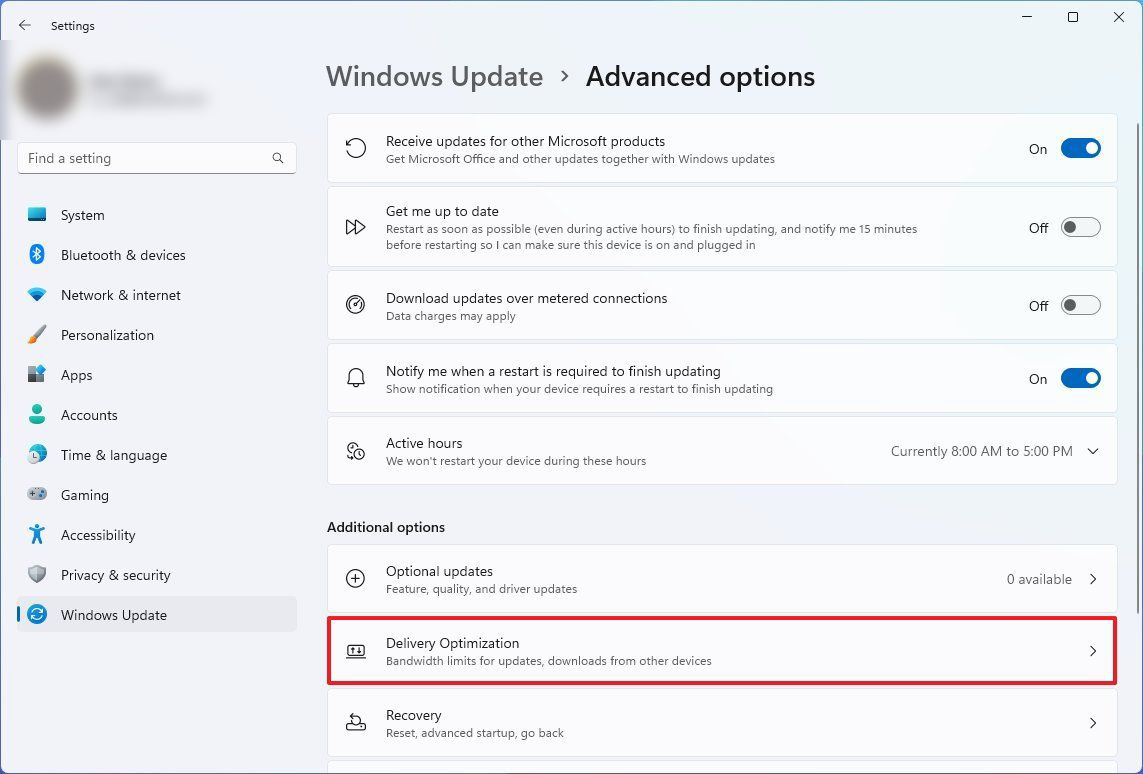Turn off Receive updates for other Microsoft products

1080,149
